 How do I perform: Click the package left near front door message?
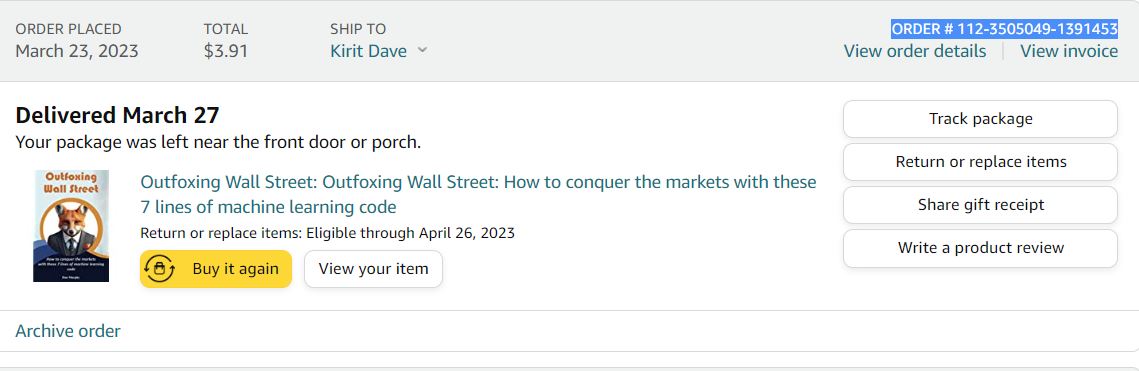218,142
